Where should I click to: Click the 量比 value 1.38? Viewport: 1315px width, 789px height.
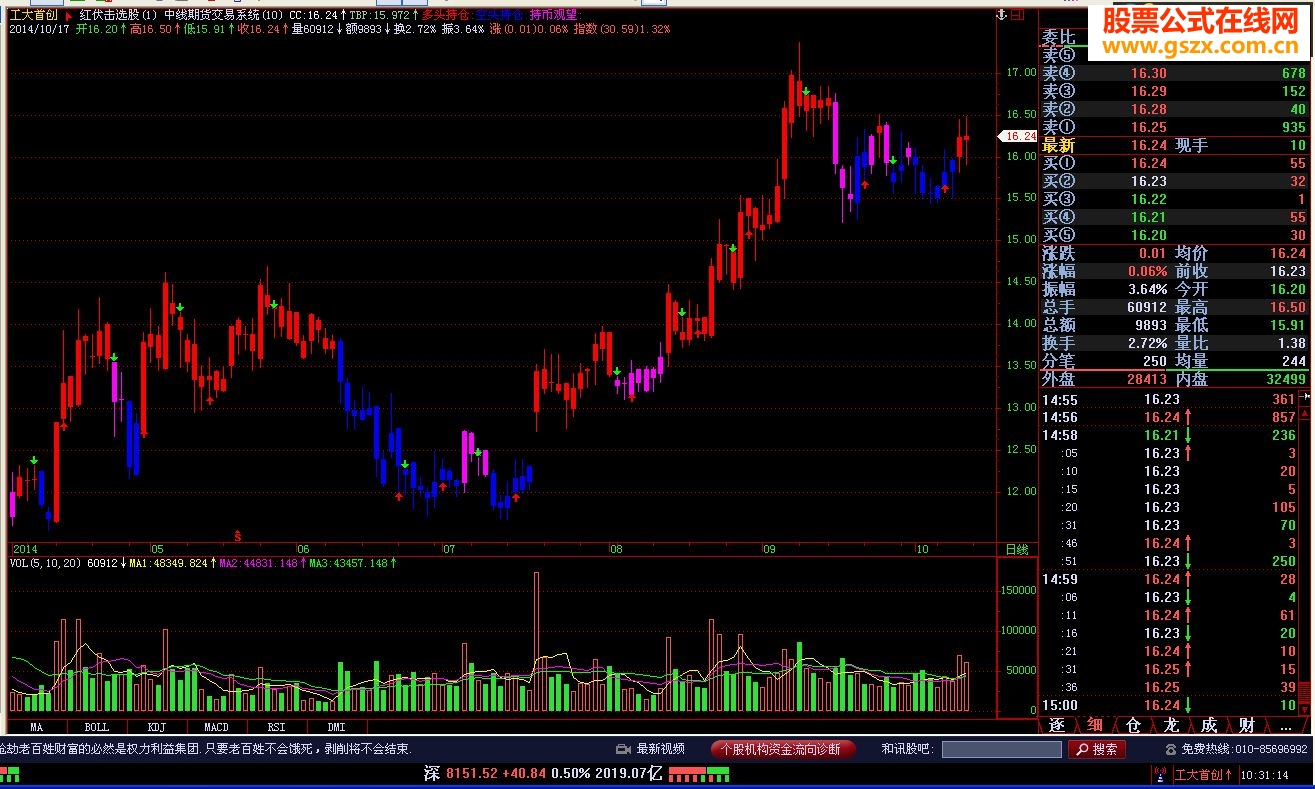[1291, 343]
